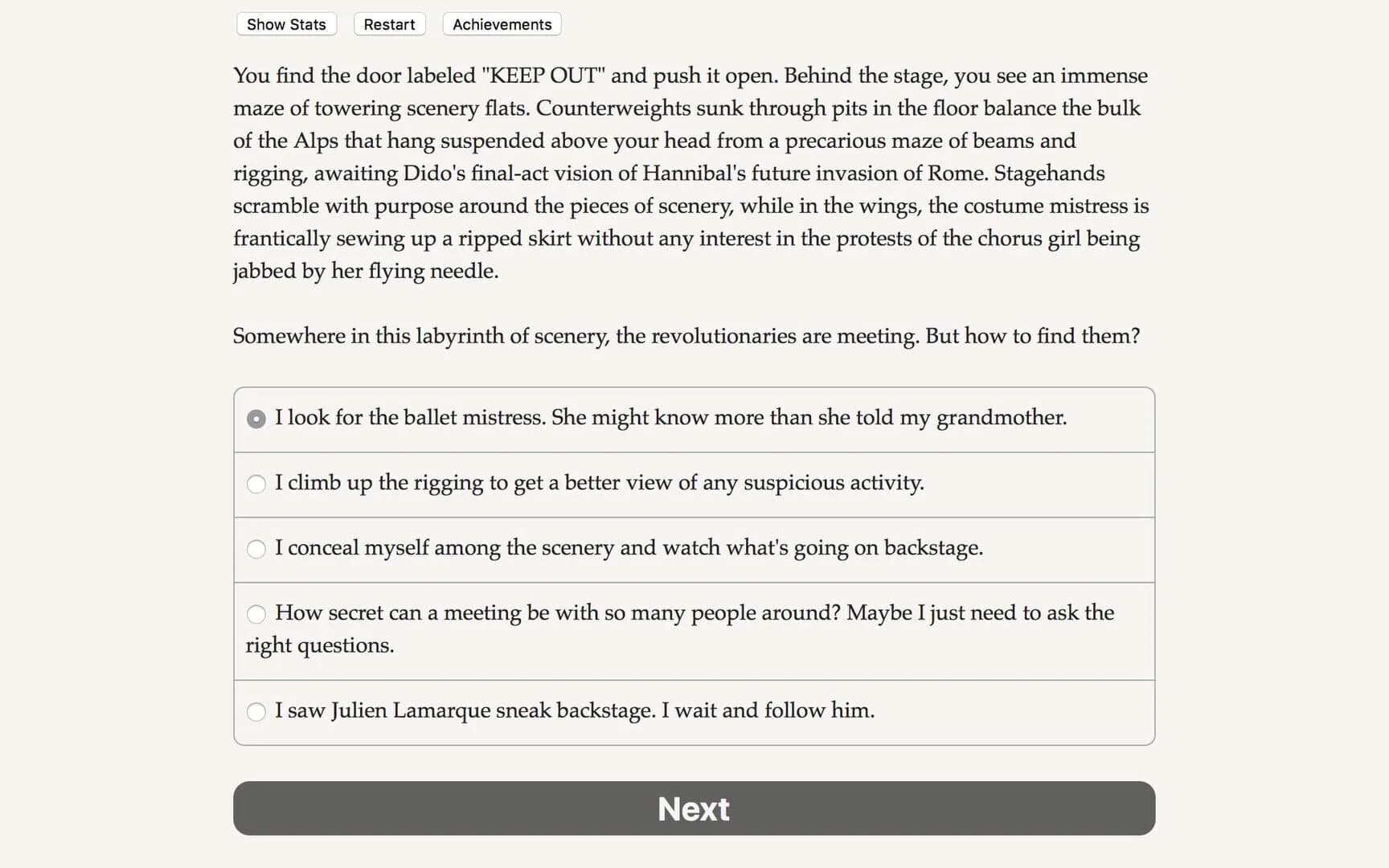Select the follow Julien Lamarque radio button

[256, 712]
